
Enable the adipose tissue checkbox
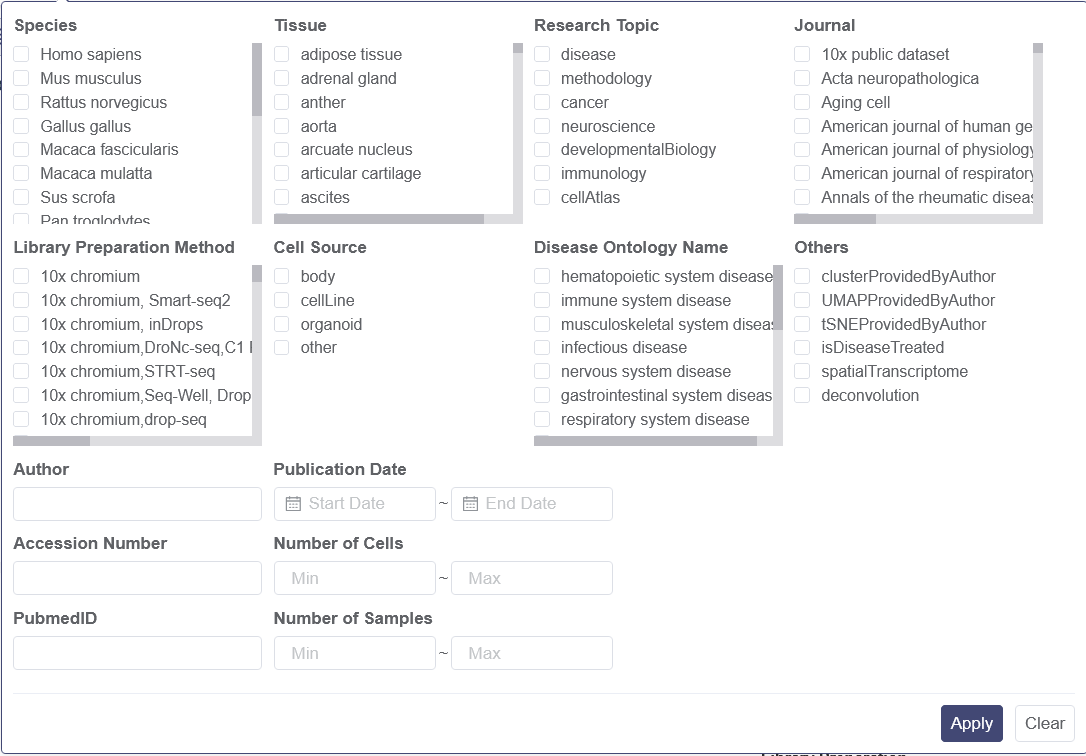[282, 54]
